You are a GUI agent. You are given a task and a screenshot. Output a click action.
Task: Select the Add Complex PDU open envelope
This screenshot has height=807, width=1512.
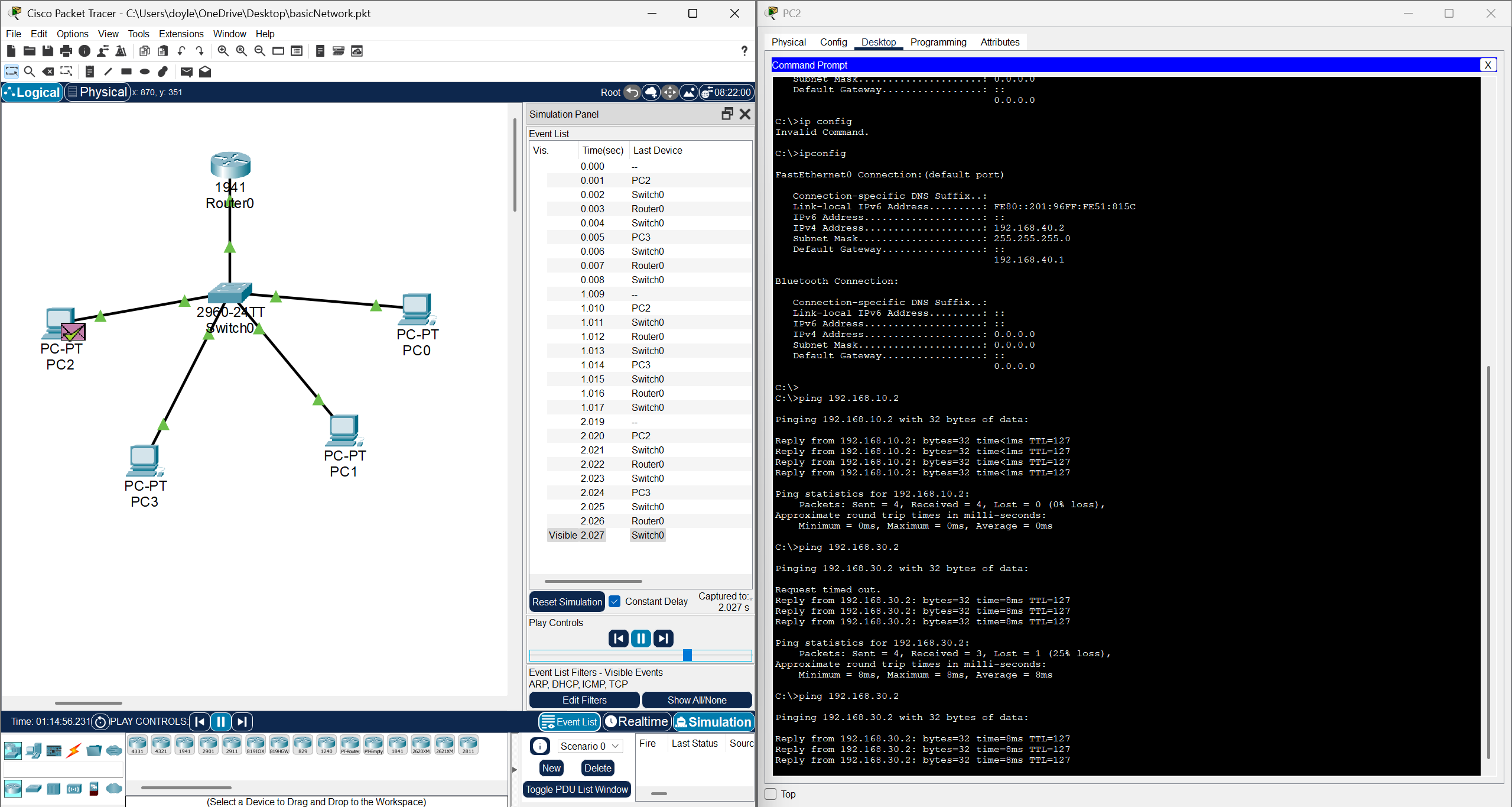(x=205, y=72)
